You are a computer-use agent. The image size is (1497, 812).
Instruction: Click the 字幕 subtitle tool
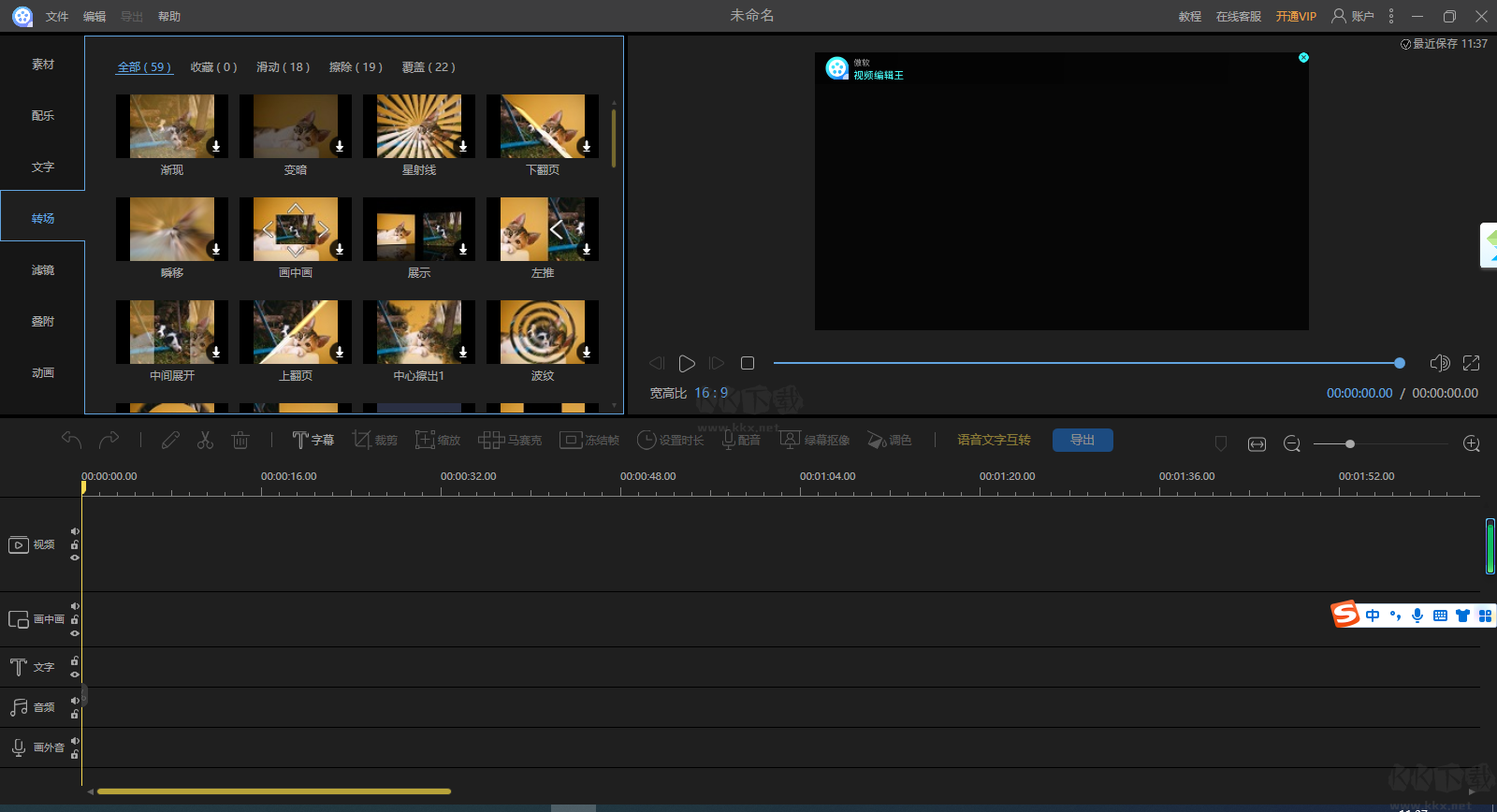313,440
